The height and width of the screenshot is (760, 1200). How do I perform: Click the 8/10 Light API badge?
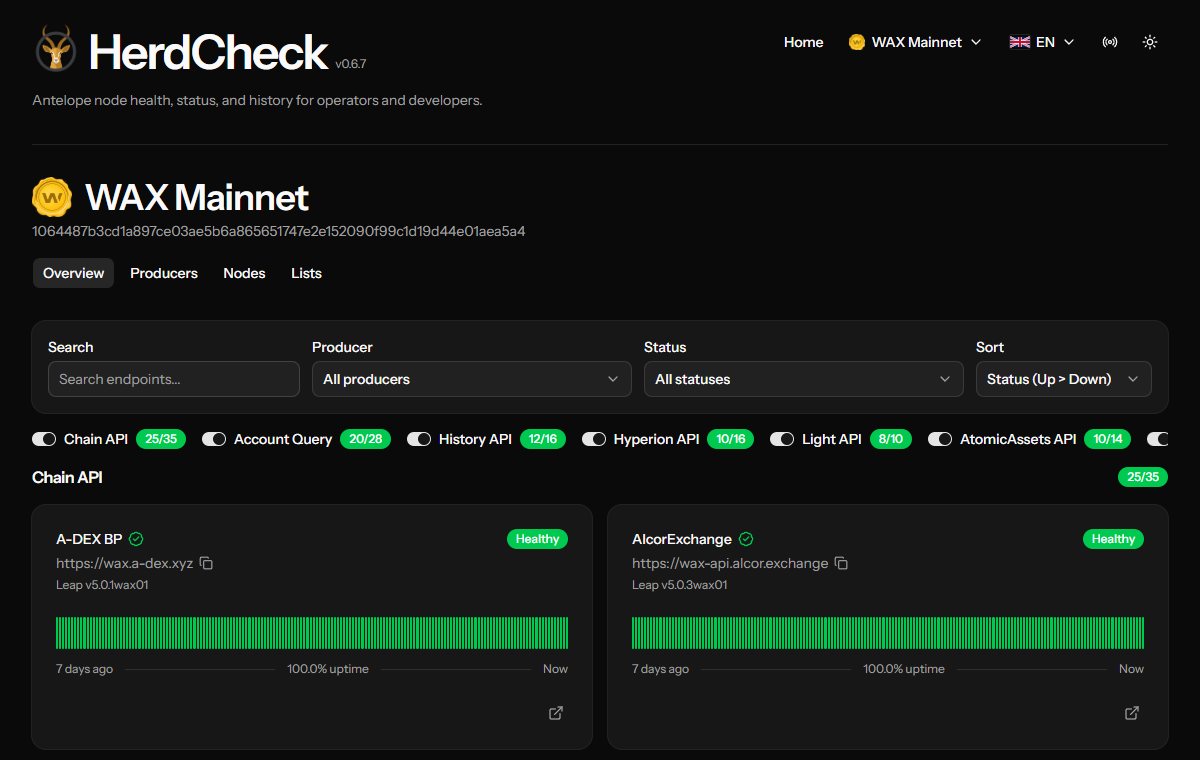(890, 439)
